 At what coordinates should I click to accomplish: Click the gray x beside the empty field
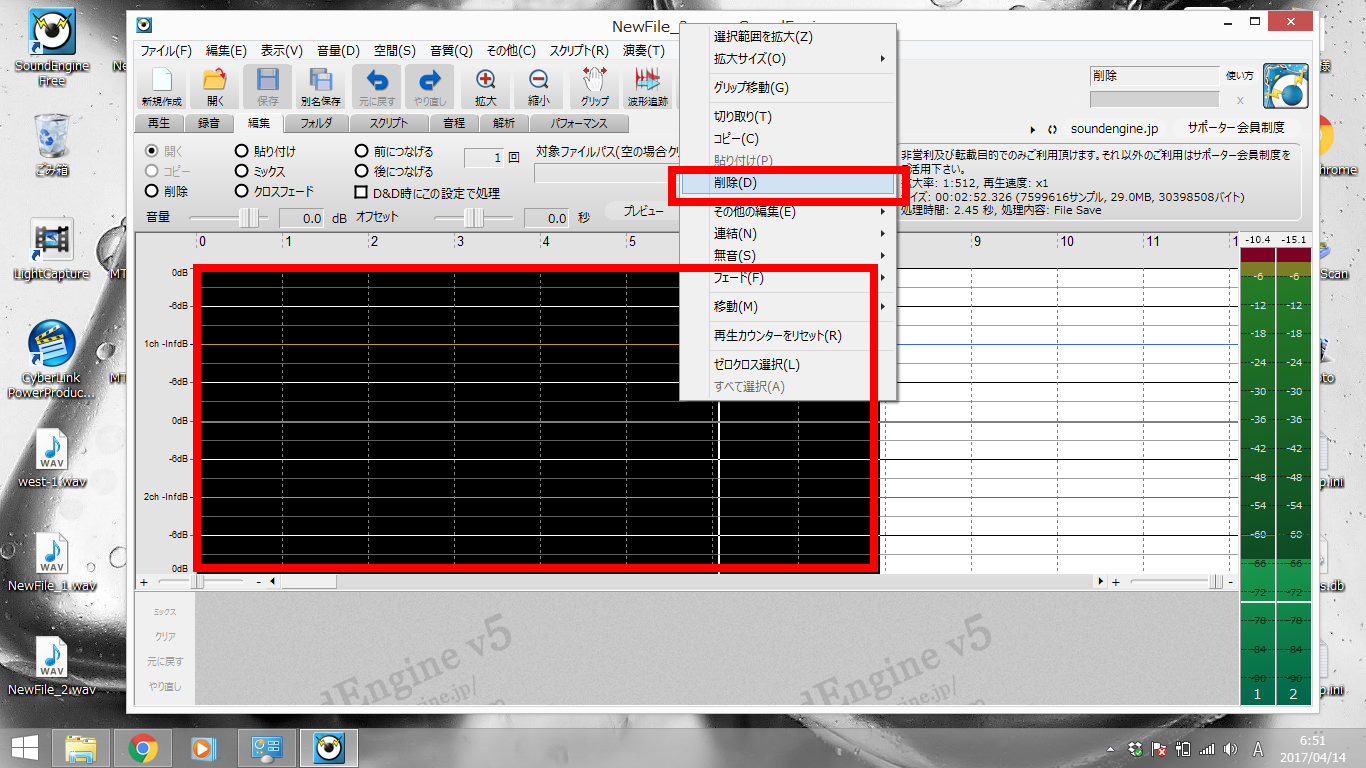pyautogui.click(x=1240, y=100)
